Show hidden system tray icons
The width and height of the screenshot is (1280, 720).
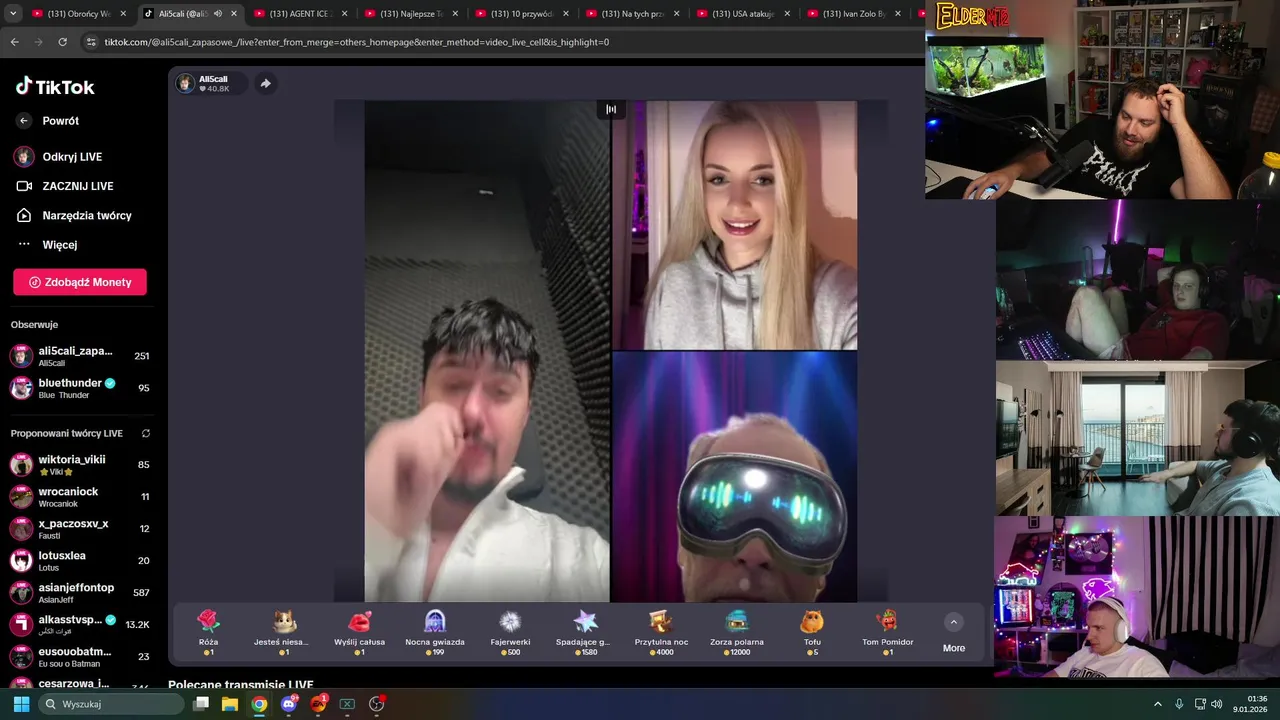pos(1158,704)
